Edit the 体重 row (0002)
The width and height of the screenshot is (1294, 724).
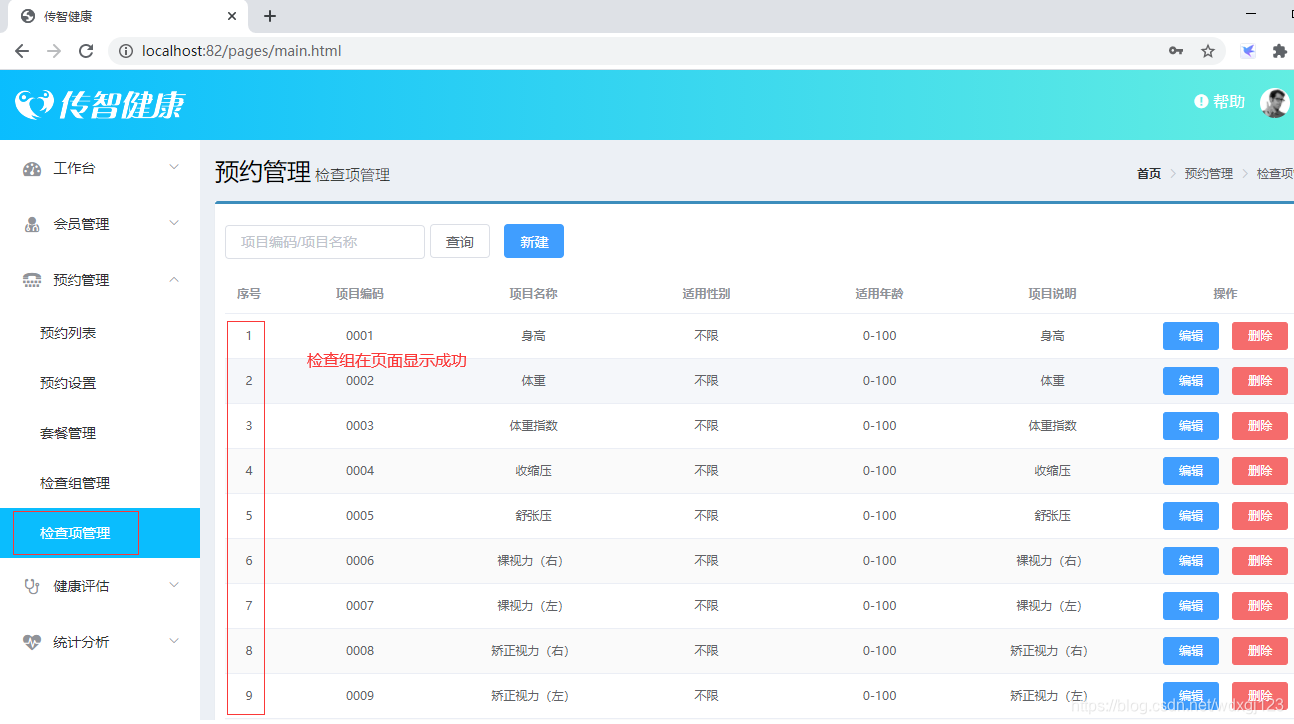(x=1191, y=381)
